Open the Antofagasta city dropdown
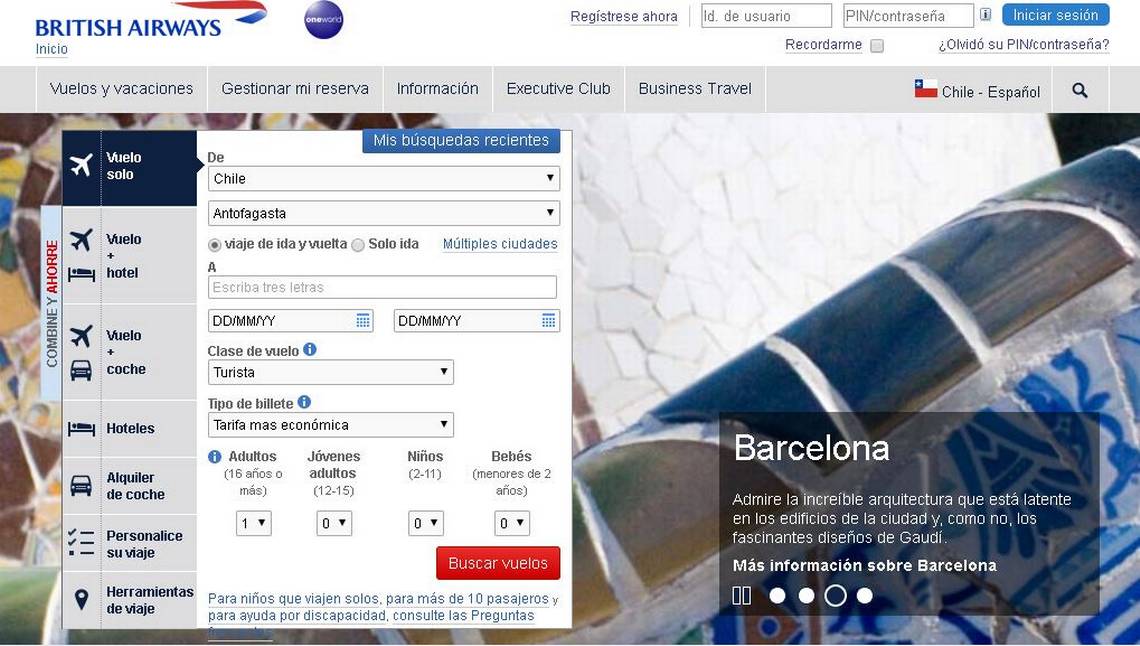Screen dimensions: 1140x646 click(x=384, y=213)
